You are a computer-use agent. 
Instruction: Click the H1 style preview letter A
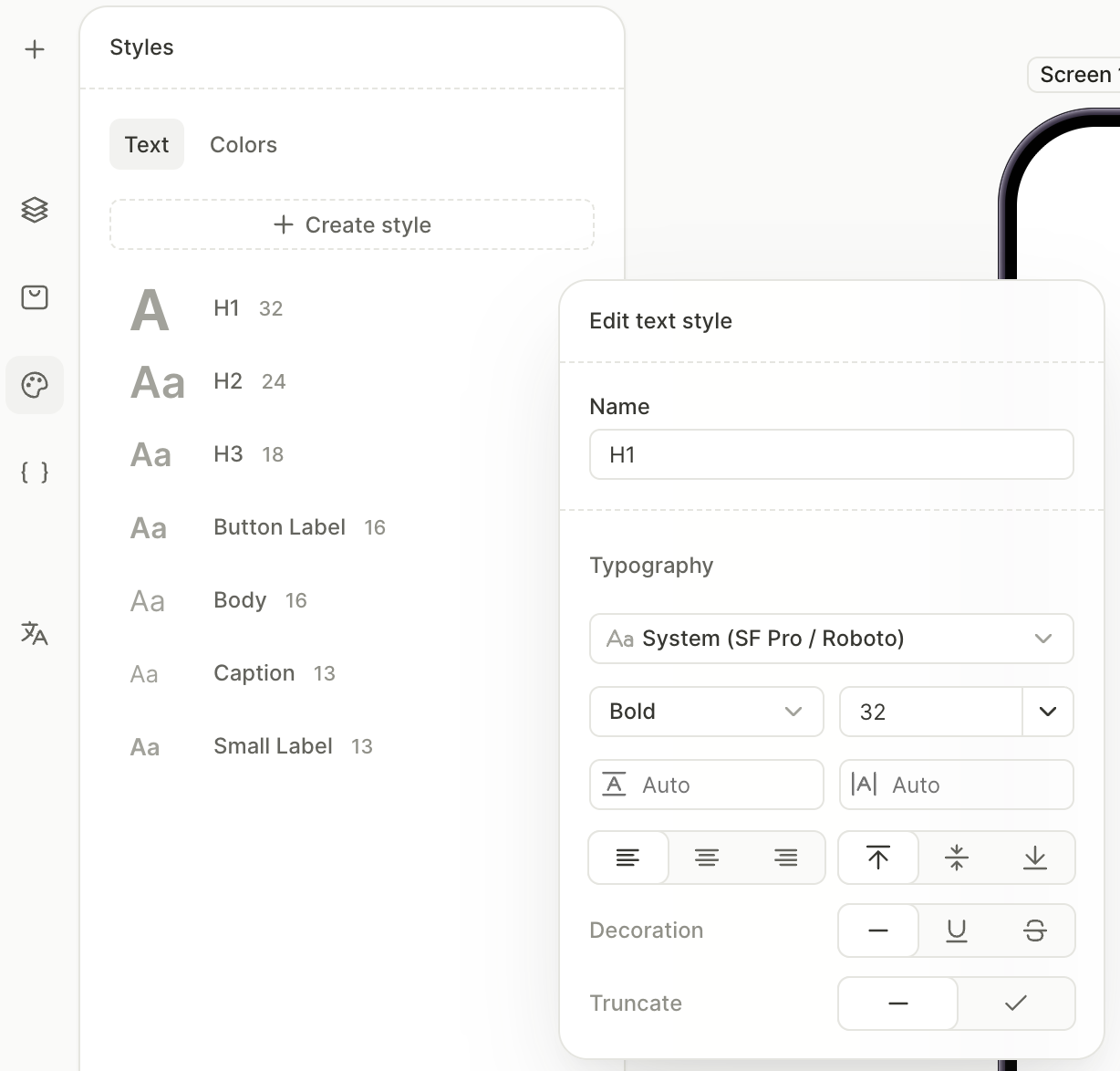coord(150,310)
